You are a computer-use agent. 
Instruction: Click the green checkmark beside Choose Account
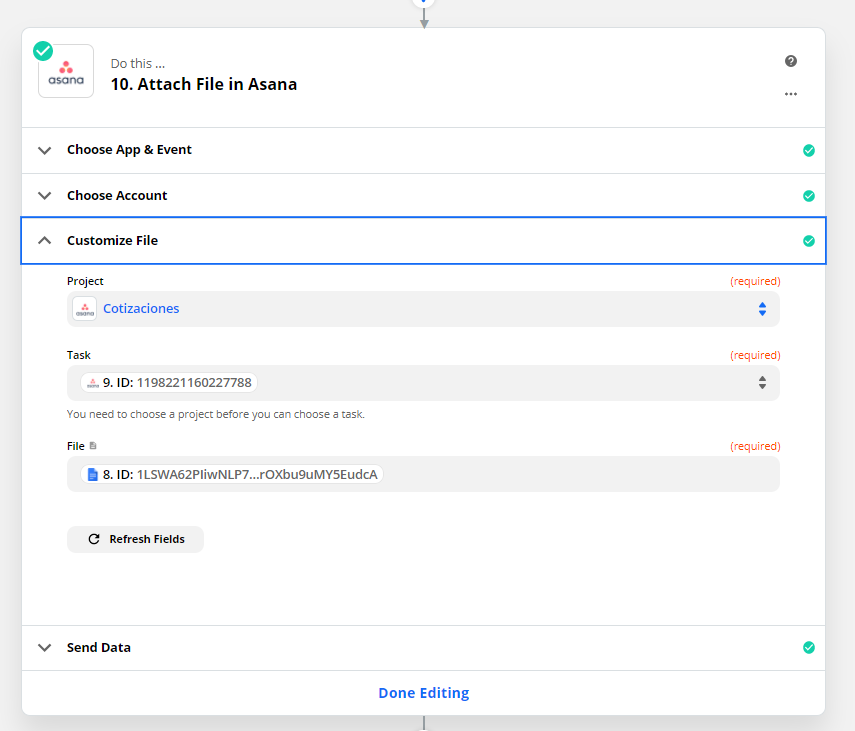coord(809,196)
